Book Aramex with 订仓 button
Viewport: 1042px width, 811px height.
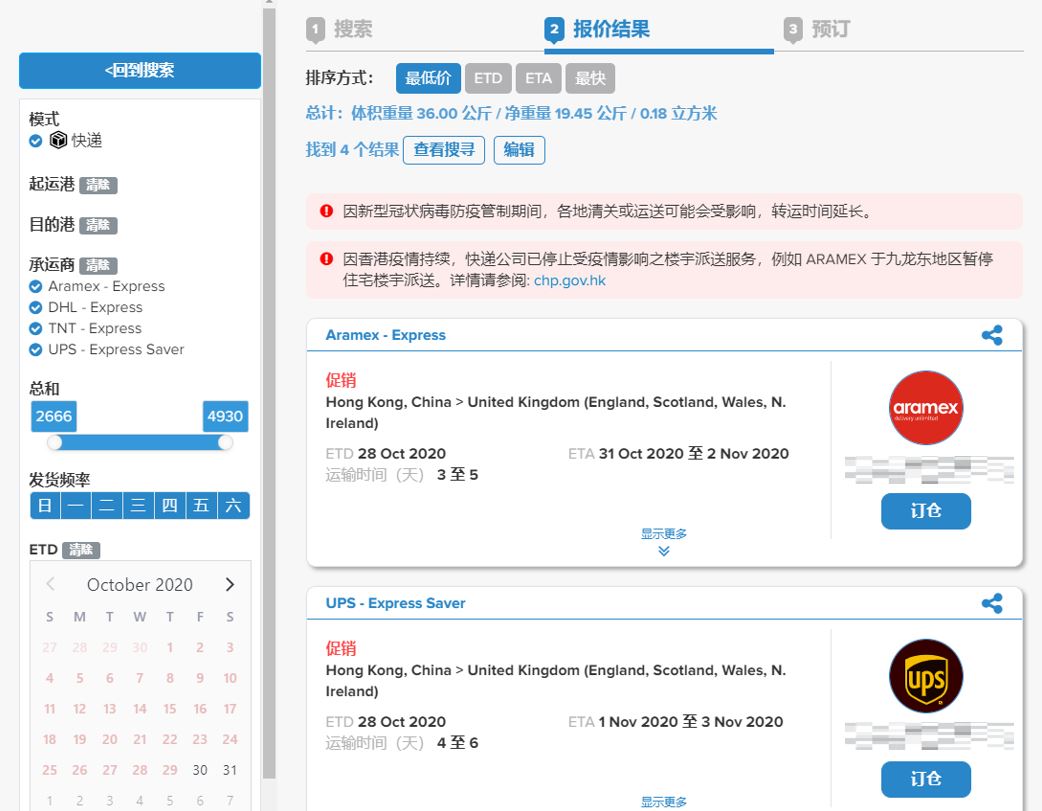click(926, 511)
